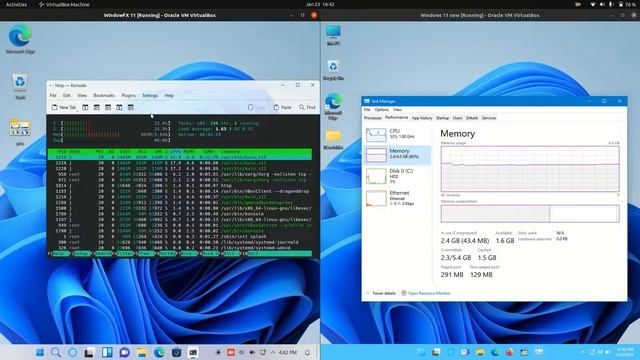Screen dimensions: 640x360
Task: Expand hidden tray icons chevron in WindowsFX taskbar
Action: coord(273,352)
